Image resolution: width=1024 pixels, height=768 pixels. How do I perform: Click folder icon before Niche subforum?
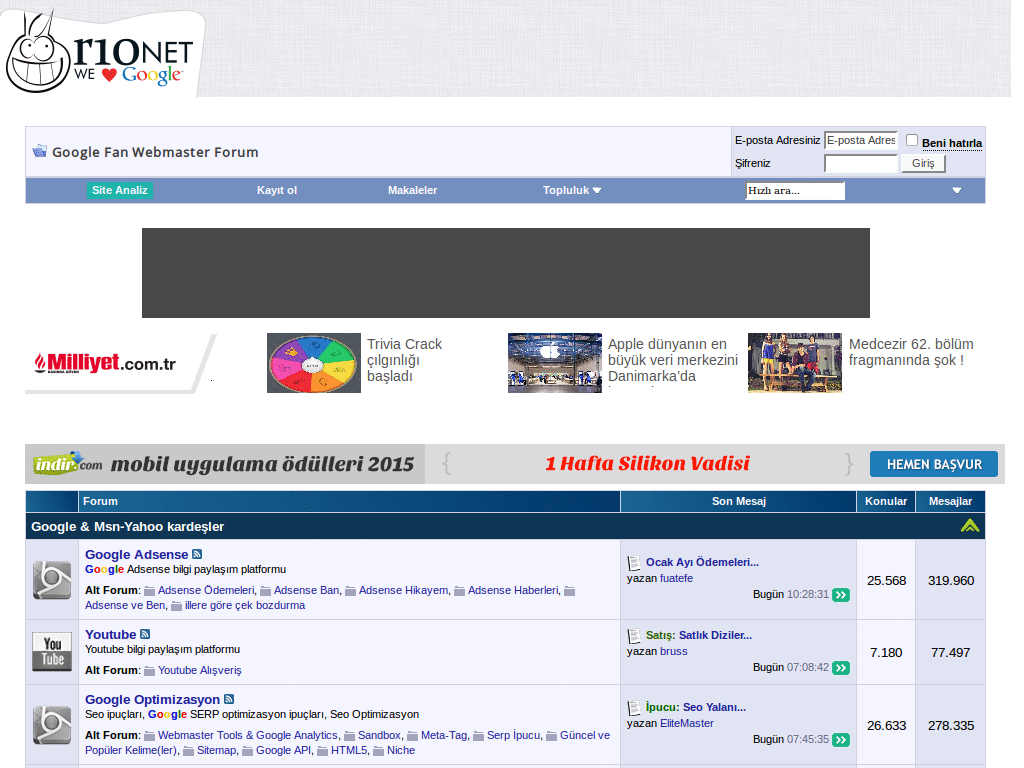point(379,751)
